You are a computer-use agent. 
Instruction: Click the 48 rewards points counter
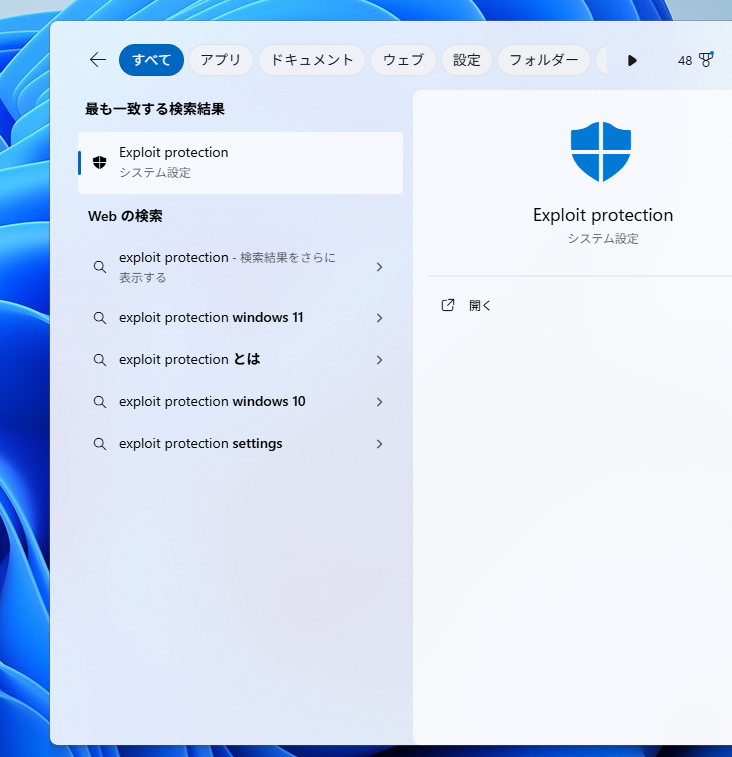tap(685, 60)
